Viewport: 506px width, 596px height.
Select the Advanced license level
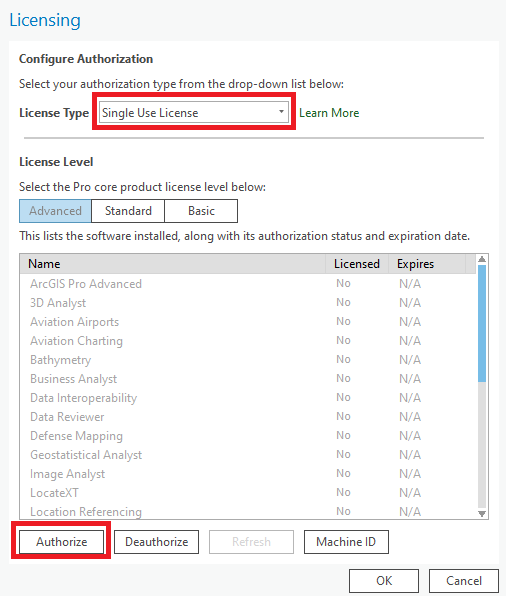(56, 211)
